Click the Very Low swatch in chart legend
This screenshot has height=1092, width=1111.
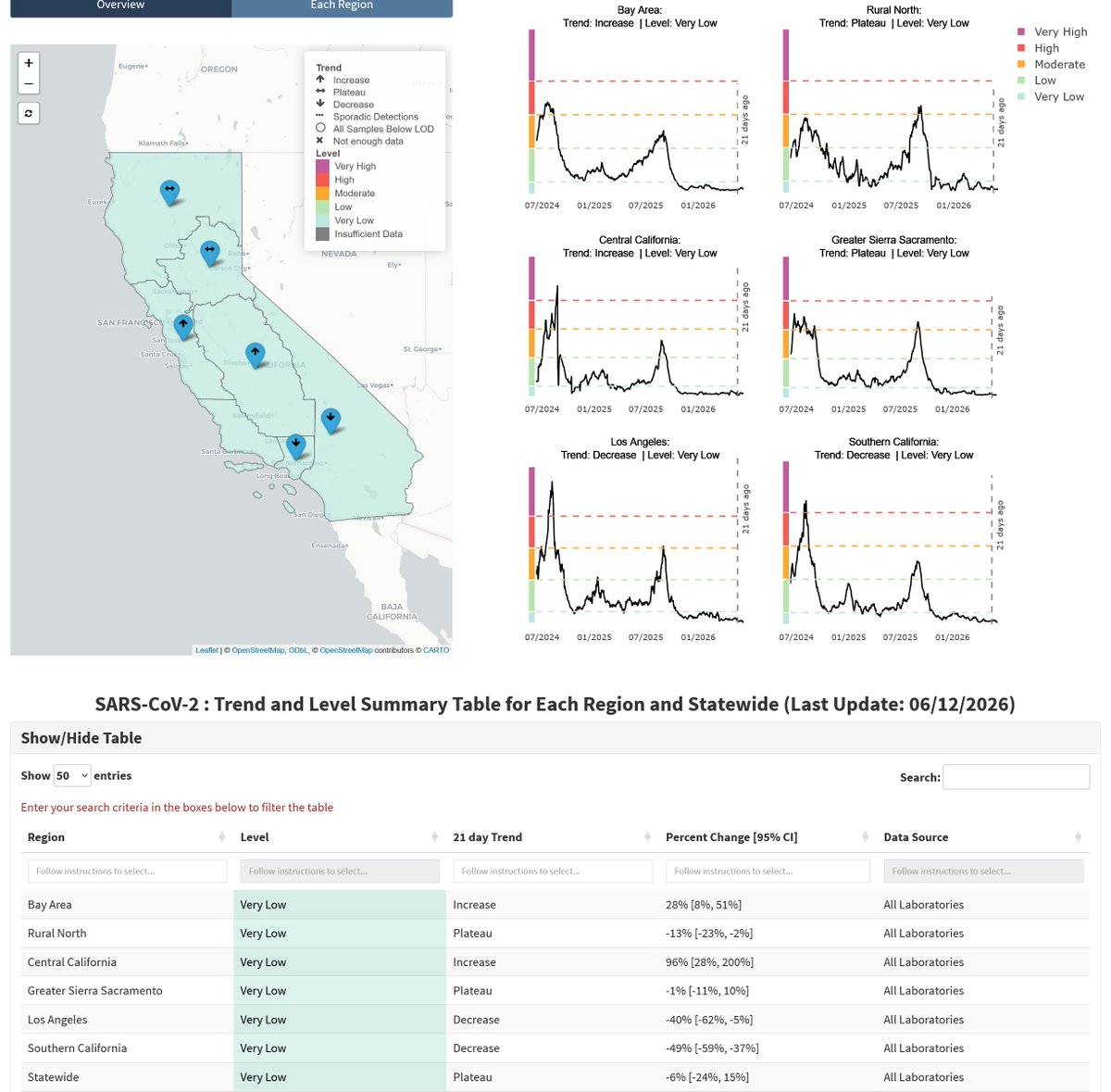click(1021, 96)
